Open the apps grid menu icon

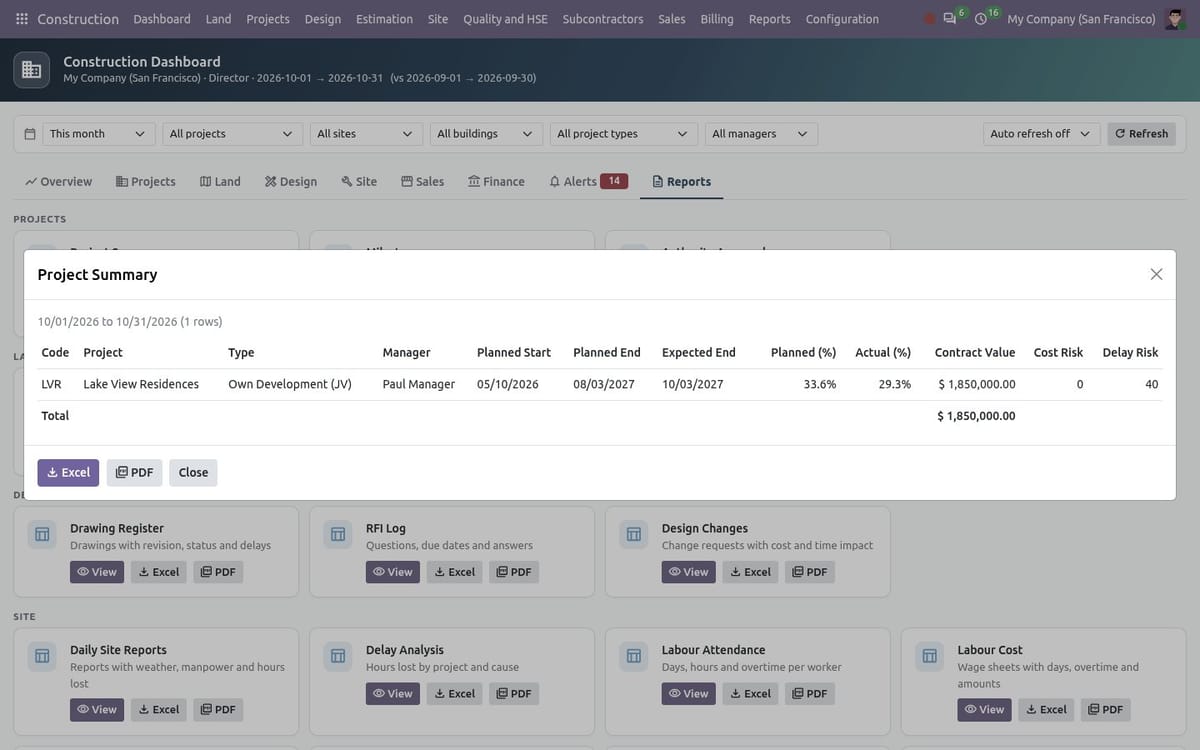point(22,19)
